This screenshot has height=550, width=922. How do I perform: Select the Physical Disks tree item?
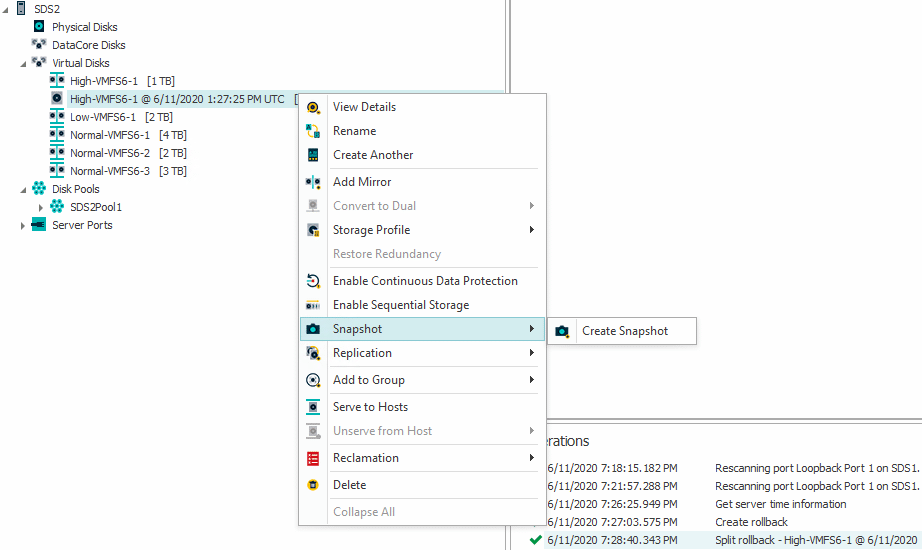click(x=85, y=27)
